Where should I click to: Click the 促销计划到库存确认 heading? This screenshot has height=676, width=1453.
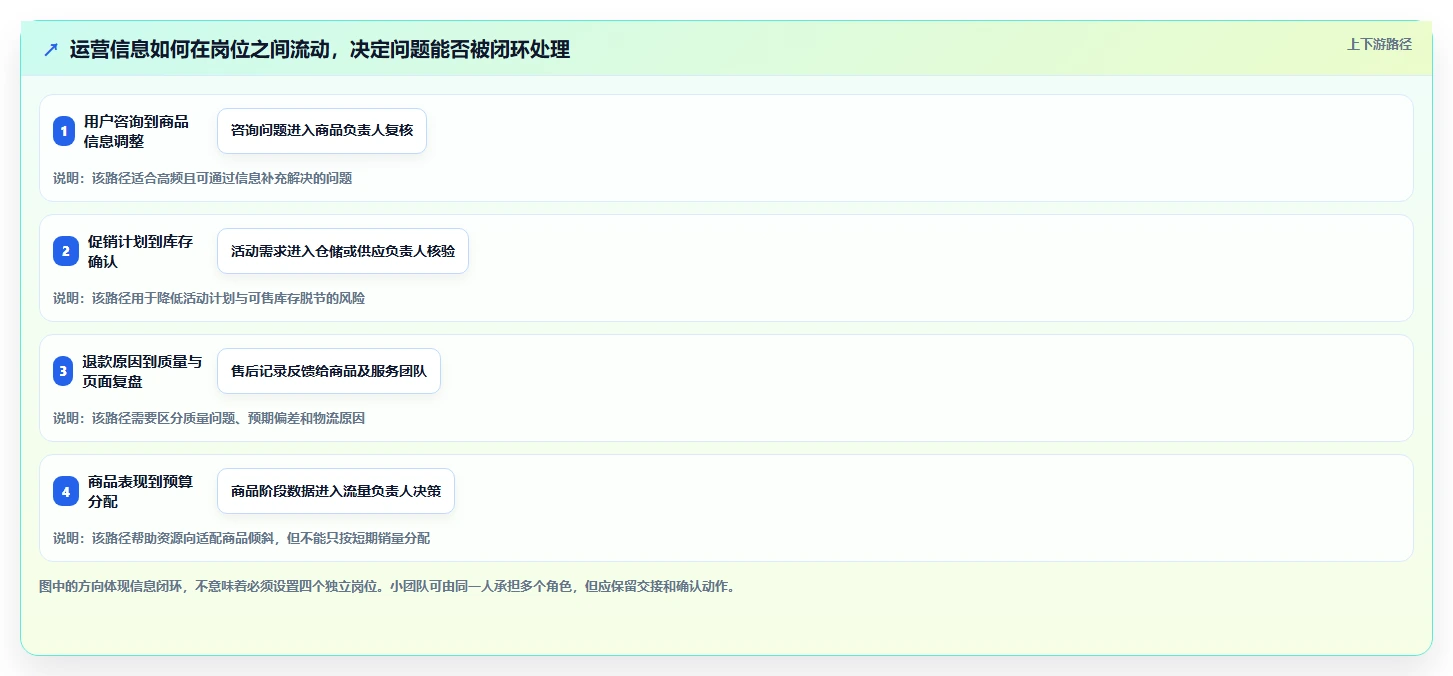140,251
